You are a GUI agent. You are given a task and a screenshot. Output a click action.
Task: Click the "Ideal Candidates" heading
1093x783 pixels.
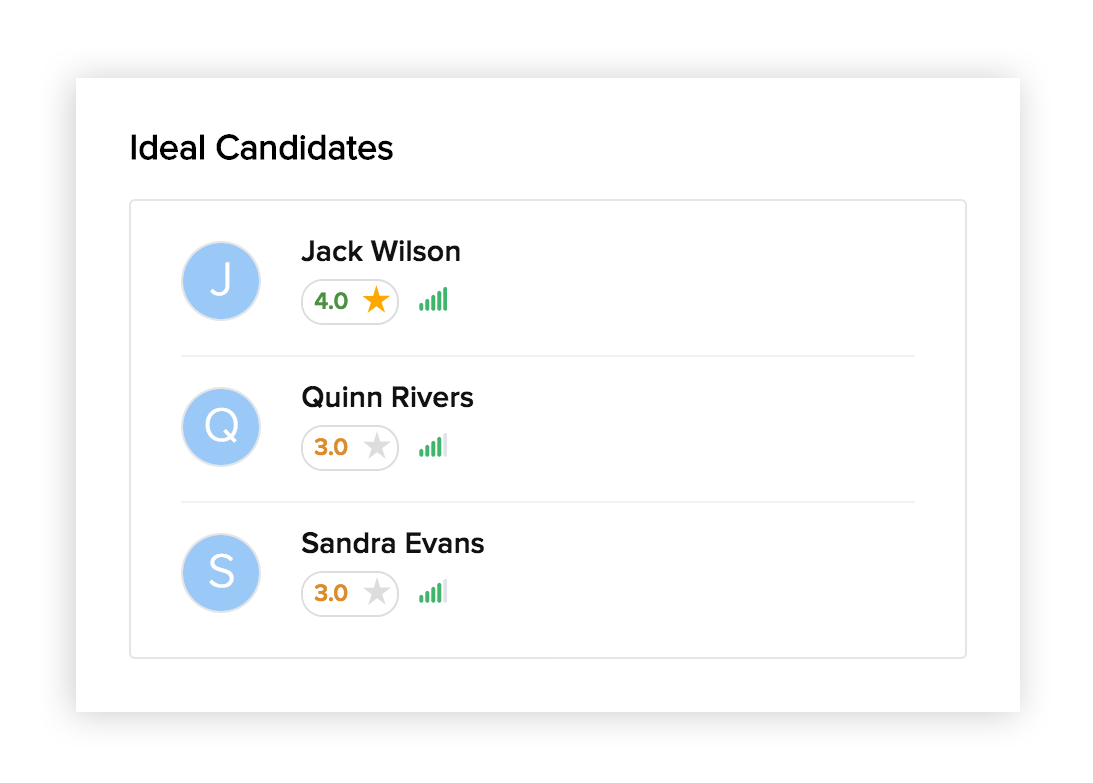[x=261, y=148]
